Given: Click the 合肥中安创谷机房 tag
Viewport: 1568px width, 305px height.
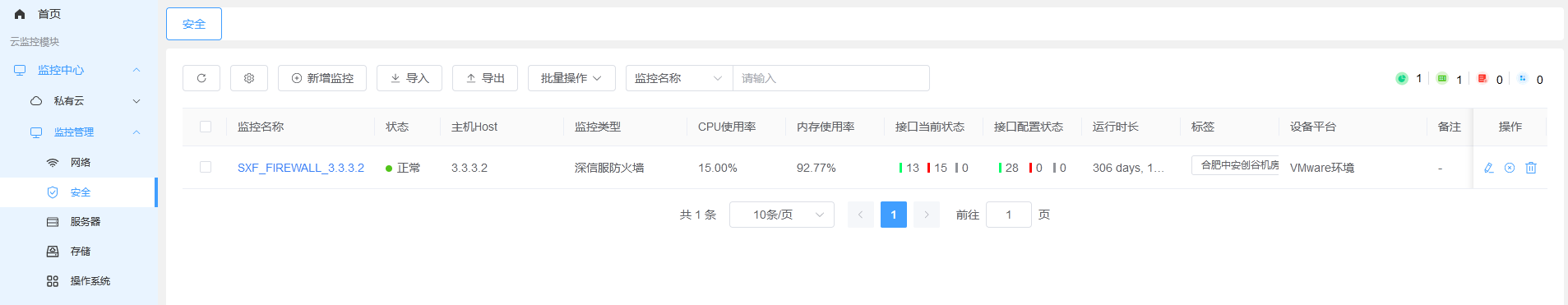Looking at the screenshot, I should click(1235, 165).
